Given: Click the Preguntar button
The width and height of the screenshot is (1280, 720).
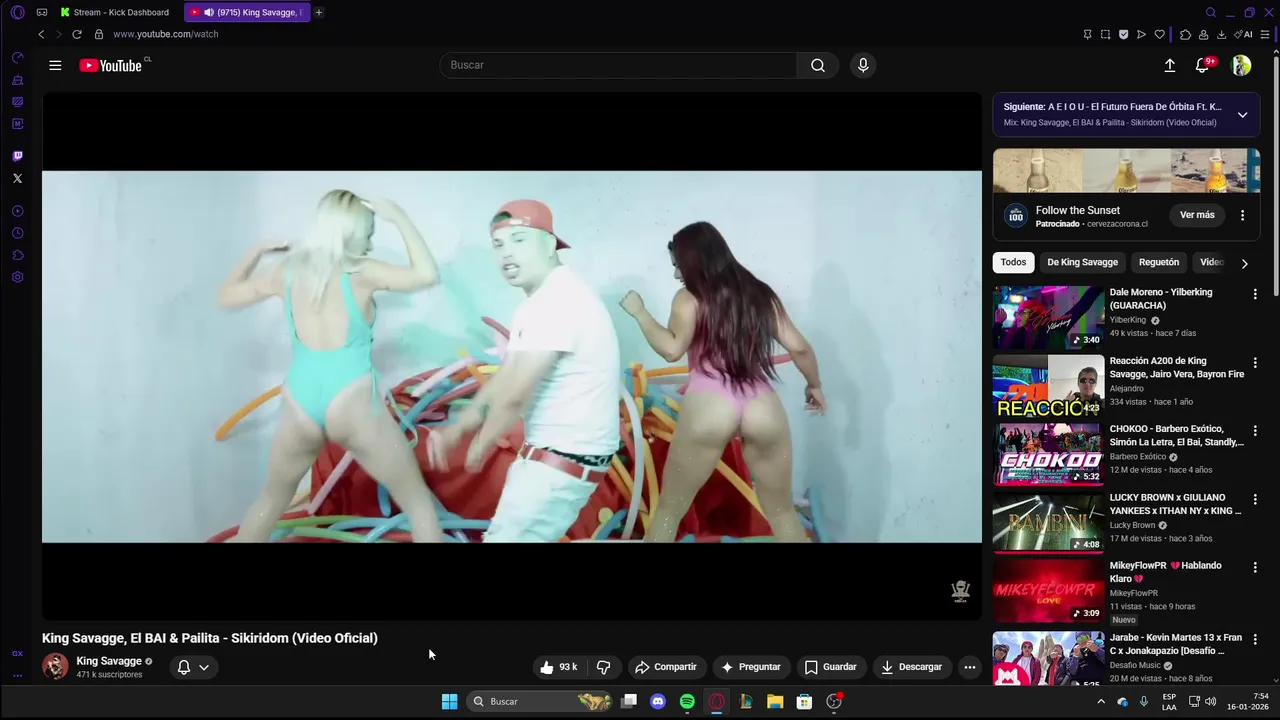Looking at the screenshot, I should click(x=750, y=667).
